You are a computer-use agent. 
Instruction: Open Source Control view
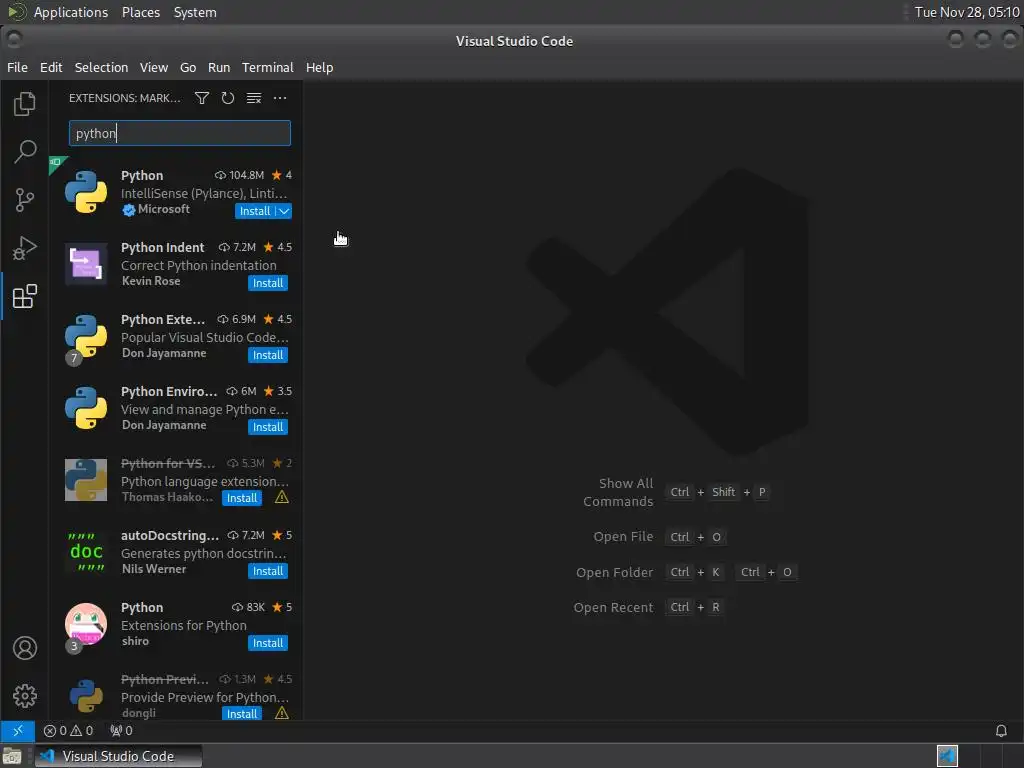pos(25,200)
